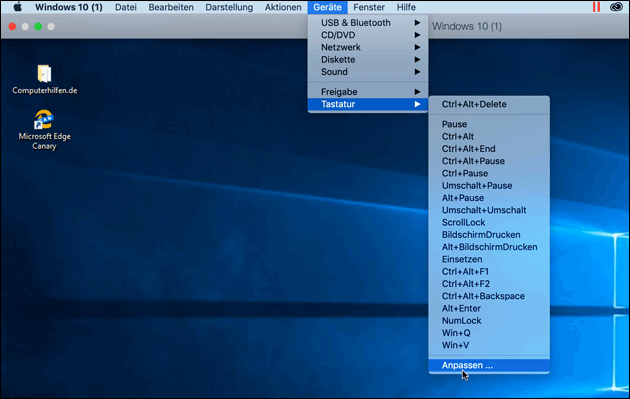The height and width of the screenshot is (399, 630).
Task: Launch Microsoft Edge Canary desktop shortcut
Action: tap(44, 130)
